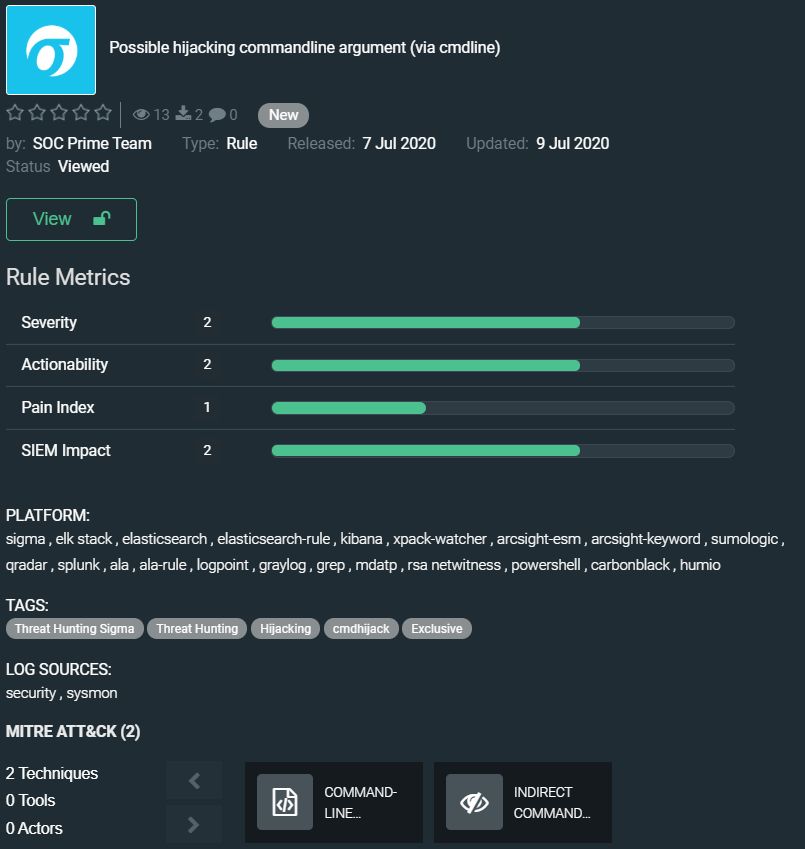Click the SOC Prime Team author link

(92, 143)
